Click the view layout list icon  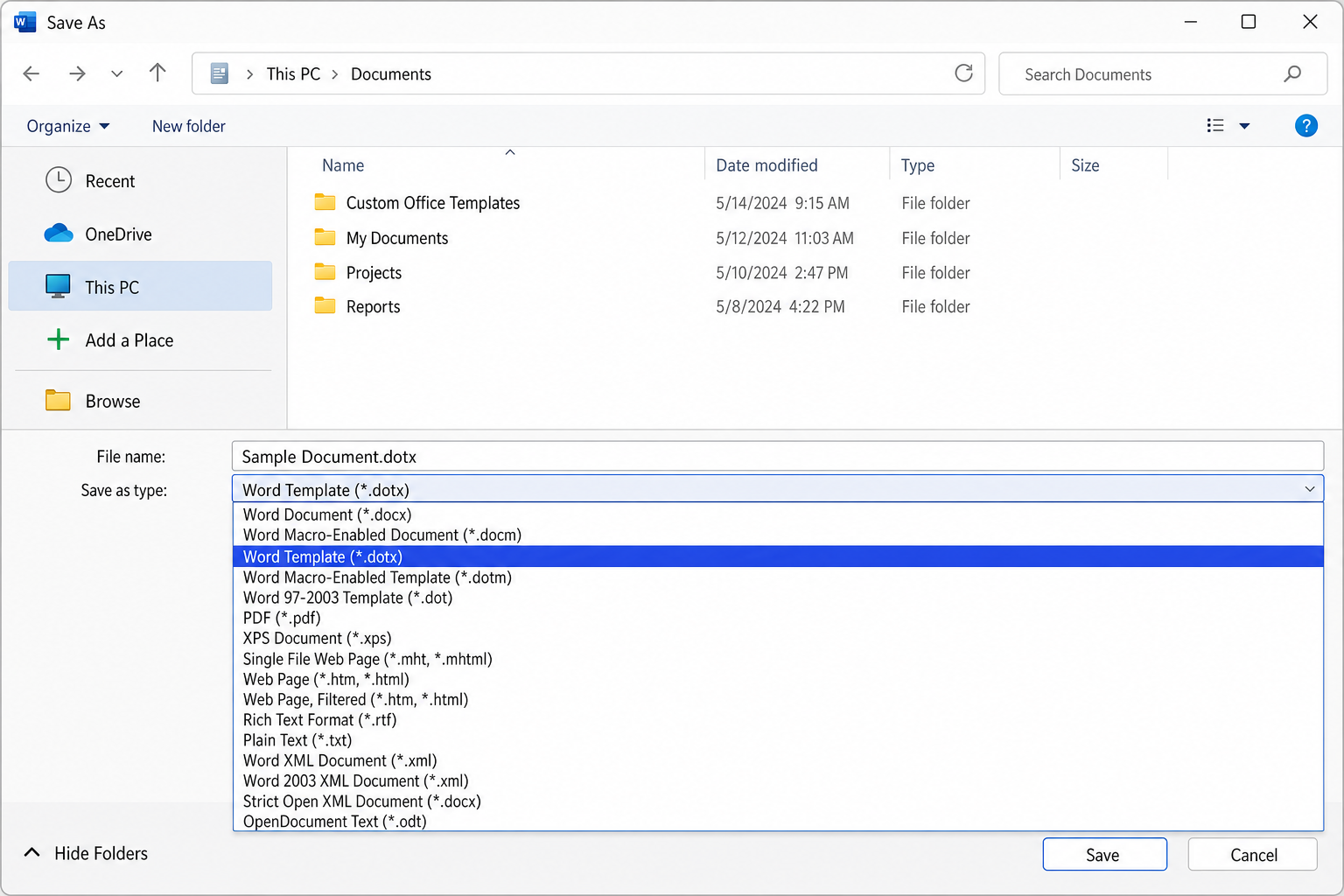tap(1214, 126)
